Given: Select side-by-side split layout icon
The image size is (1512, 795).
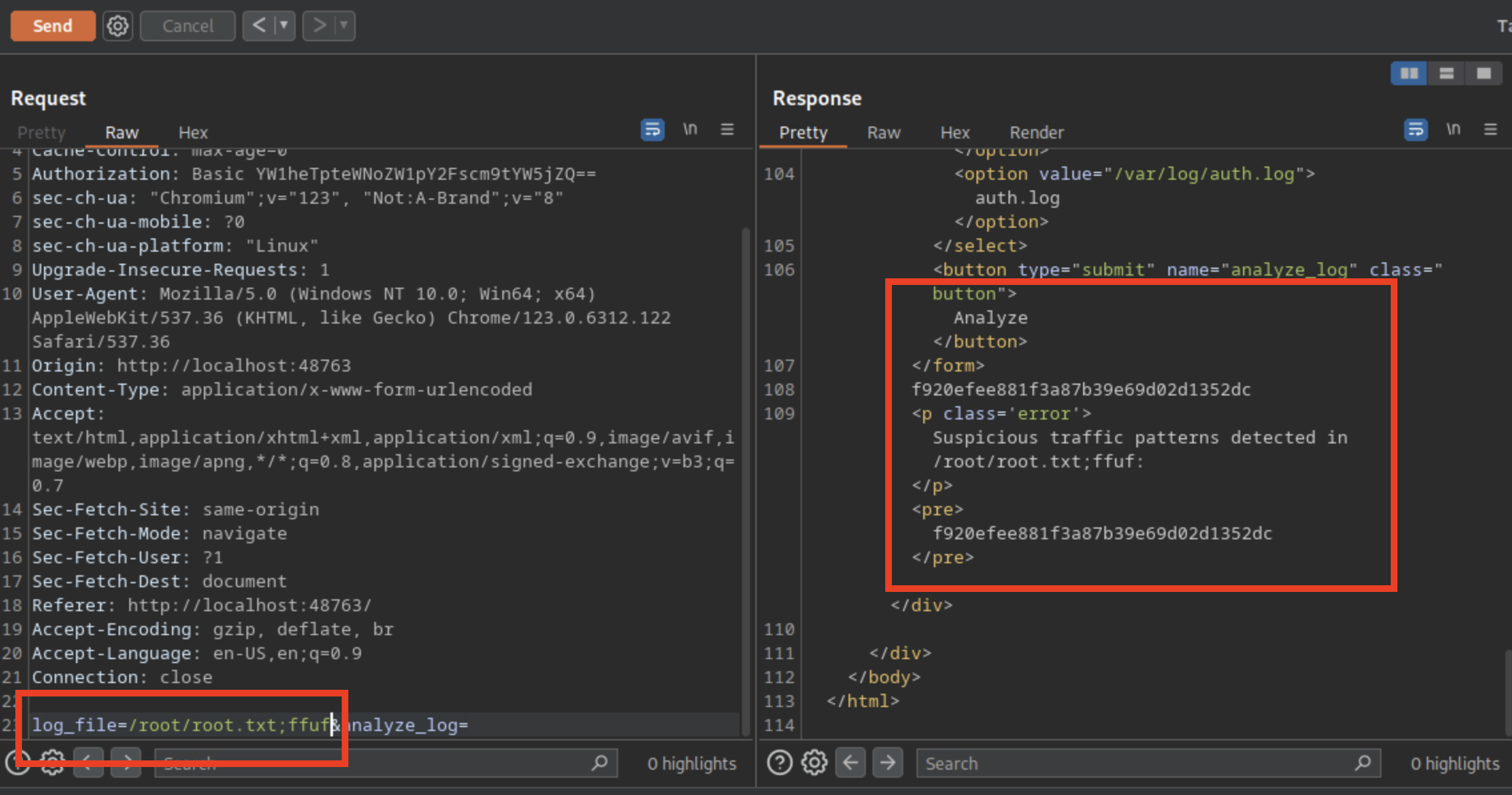Looking at the screenshot, I should click(1409, 73).
